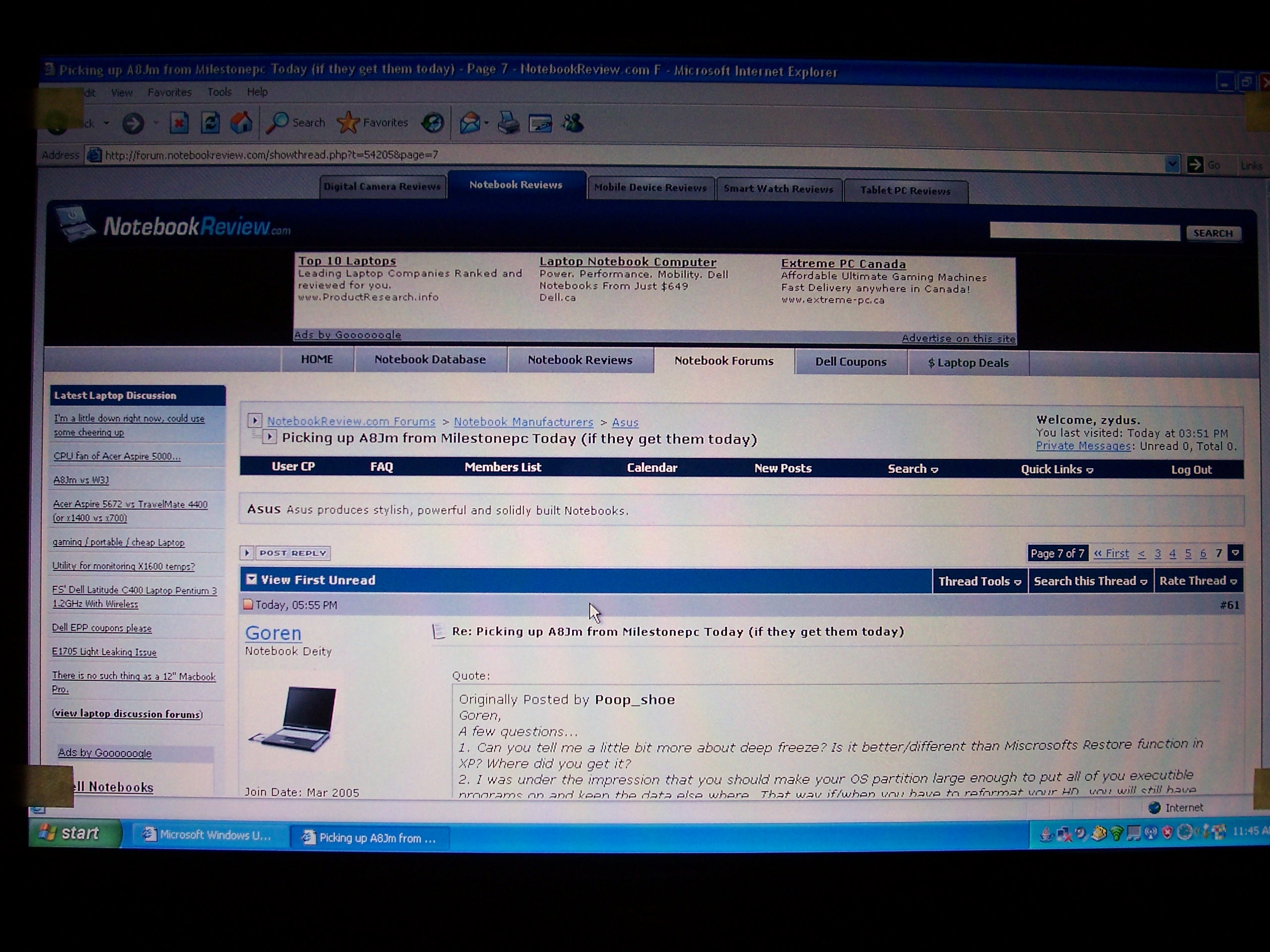This screenshot has height=952, width=1270.
Task: Click the Forward arrow toolbar icon
Action: pos(133,123)
